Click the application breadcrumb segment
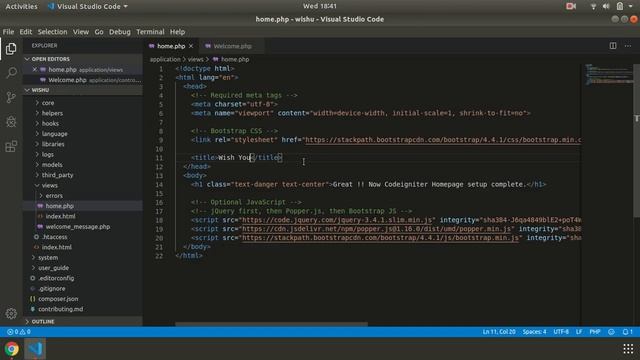Viewport: 640px width, 360px height. [165, 59]
